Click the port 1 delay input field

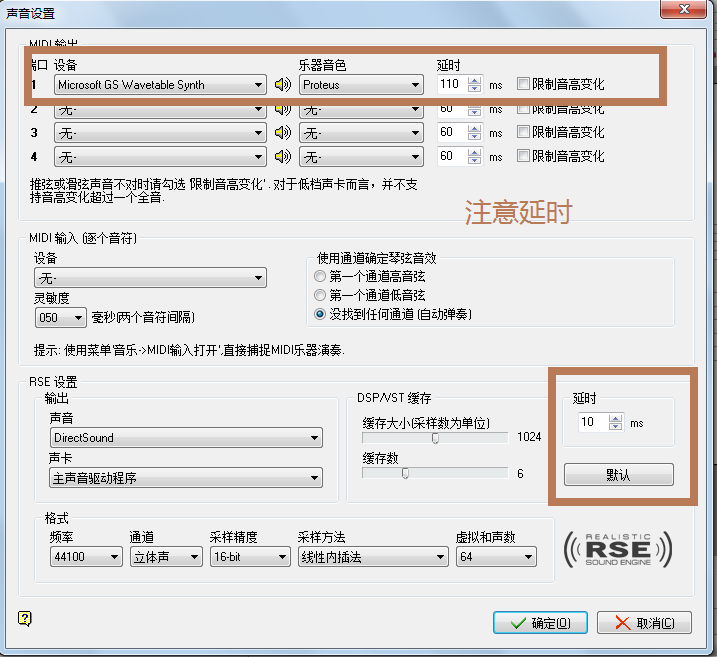point(451,85)
